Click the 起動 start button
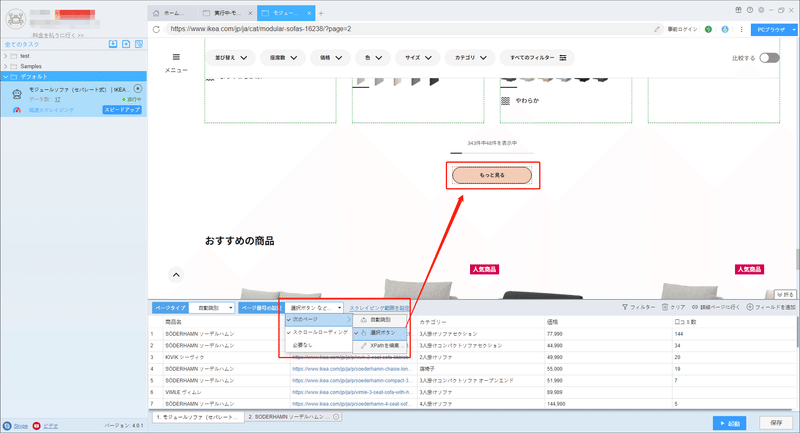 [730, 423]
